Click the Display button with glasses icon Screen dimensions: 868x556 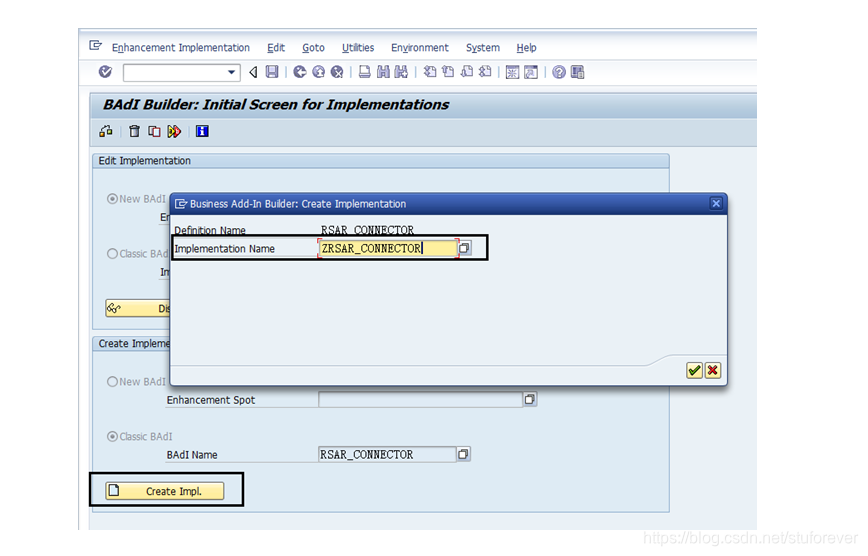pos(137,308)
